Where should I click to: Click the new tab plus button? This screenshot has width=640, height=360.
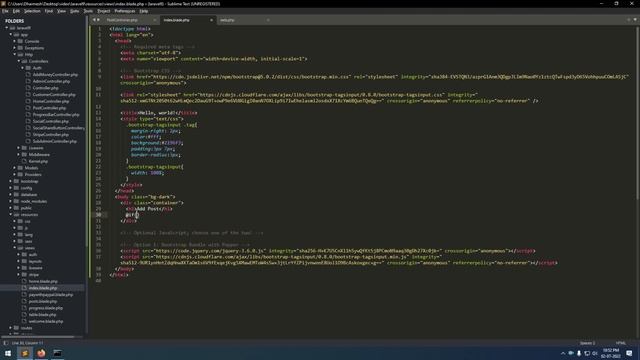click(629, 20)
